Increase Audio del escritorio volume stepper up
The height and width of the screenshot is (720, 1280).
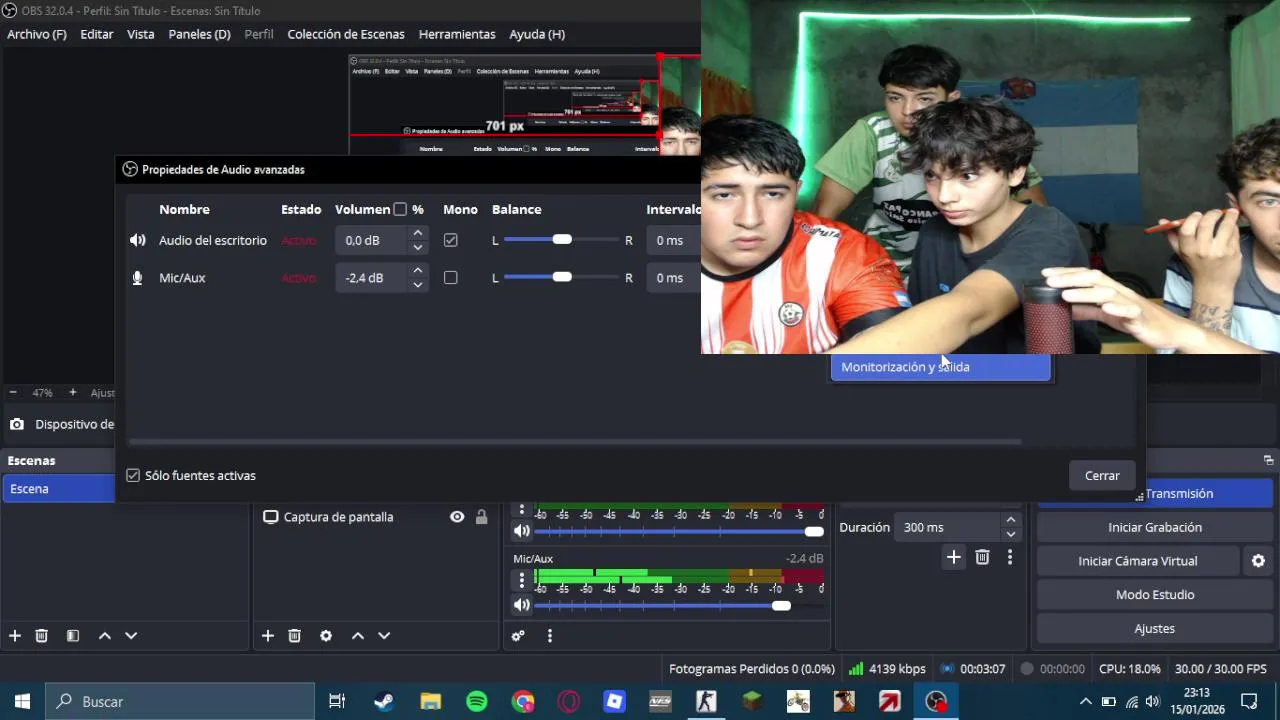pos(418,234)
